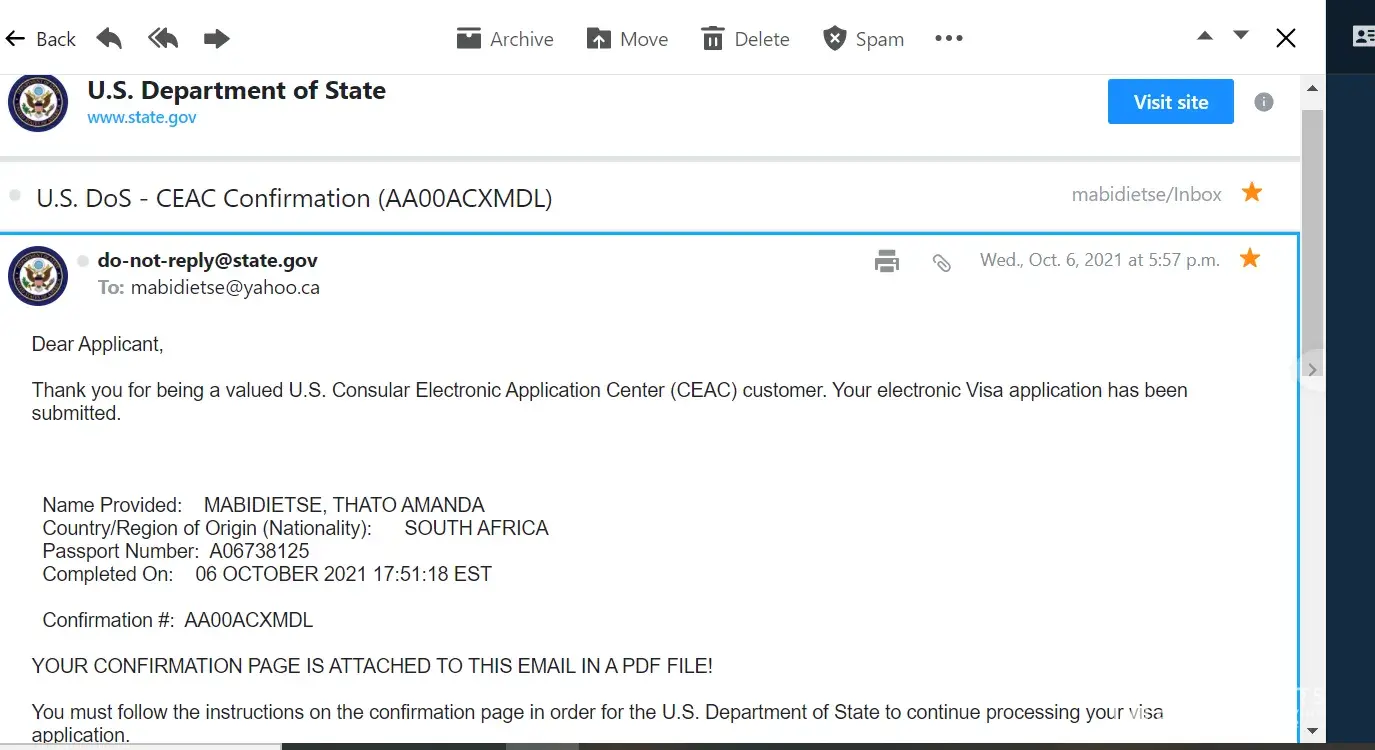This screenshot has height=750, width=1375.
Task: Archive this email
Action: [x=505, y=39]
